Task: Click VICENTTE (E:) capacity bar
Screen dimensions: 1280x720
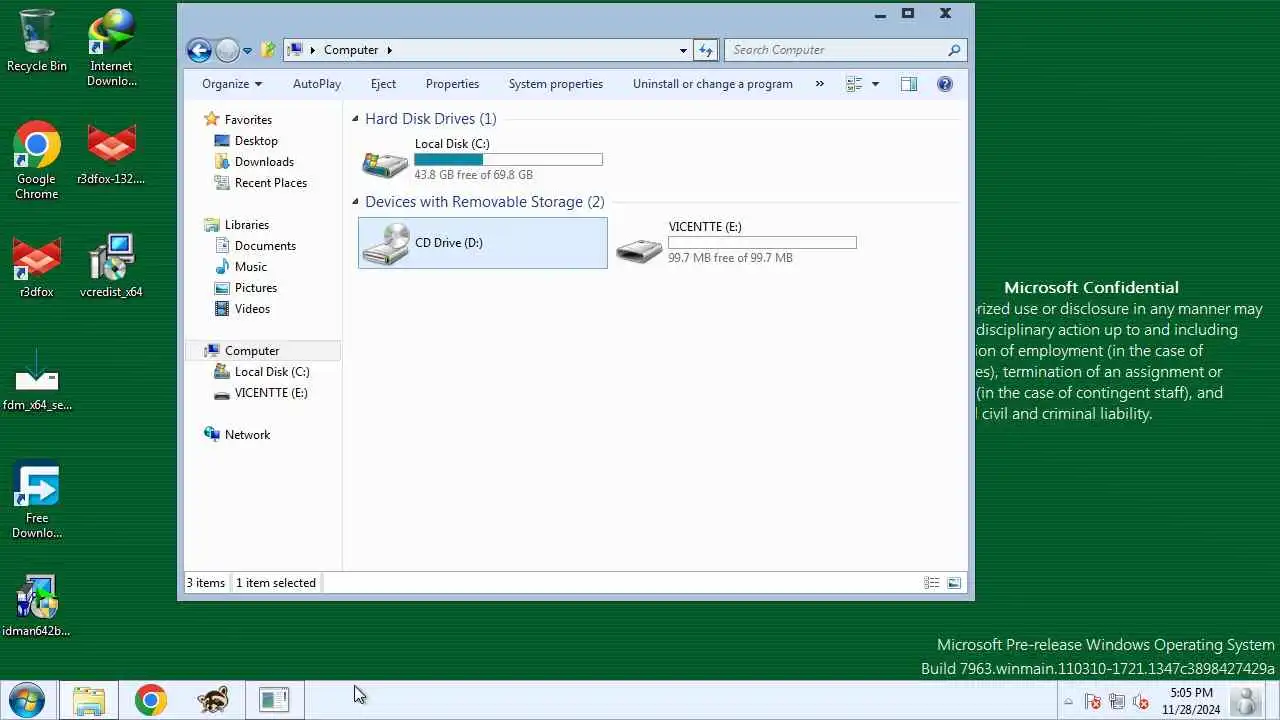Action: tap(762, 242)
